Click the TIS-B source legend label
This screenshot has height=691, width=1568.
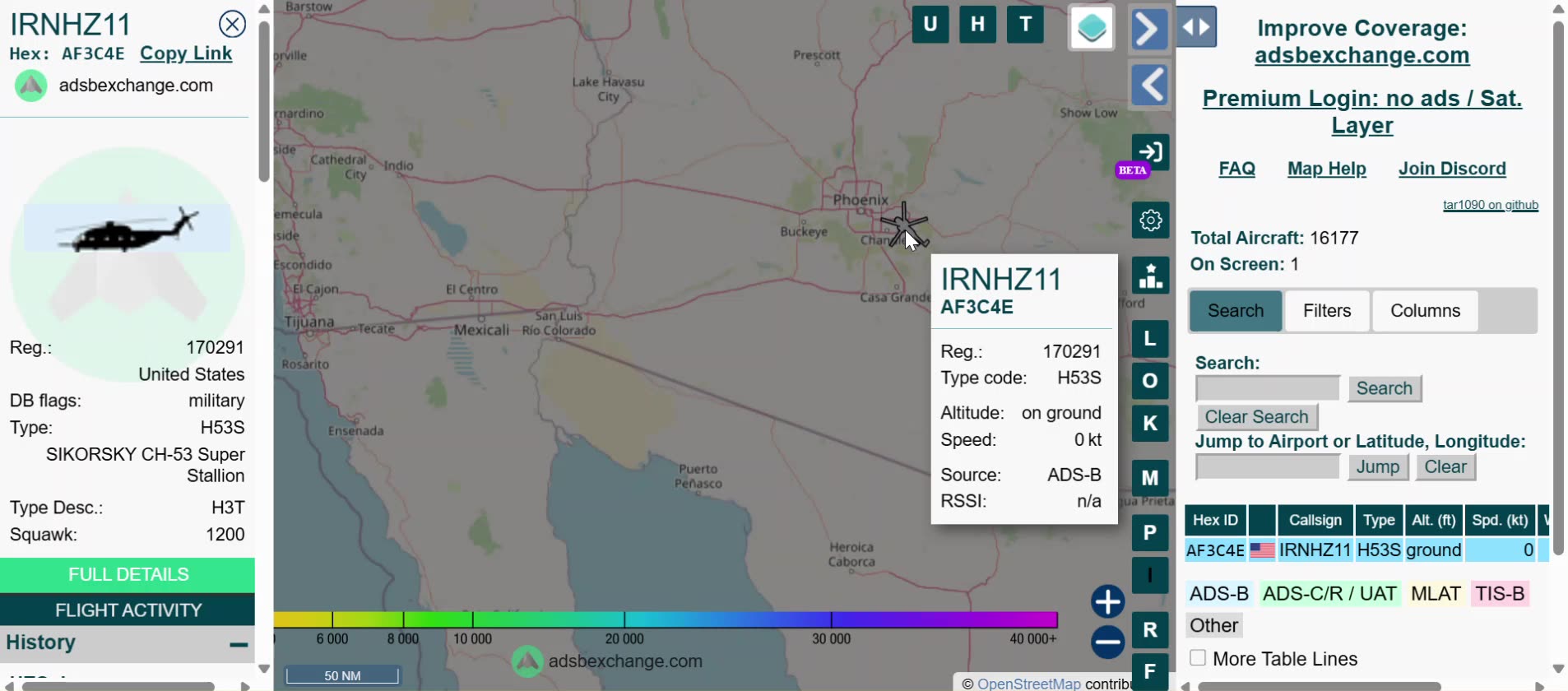1500,594
